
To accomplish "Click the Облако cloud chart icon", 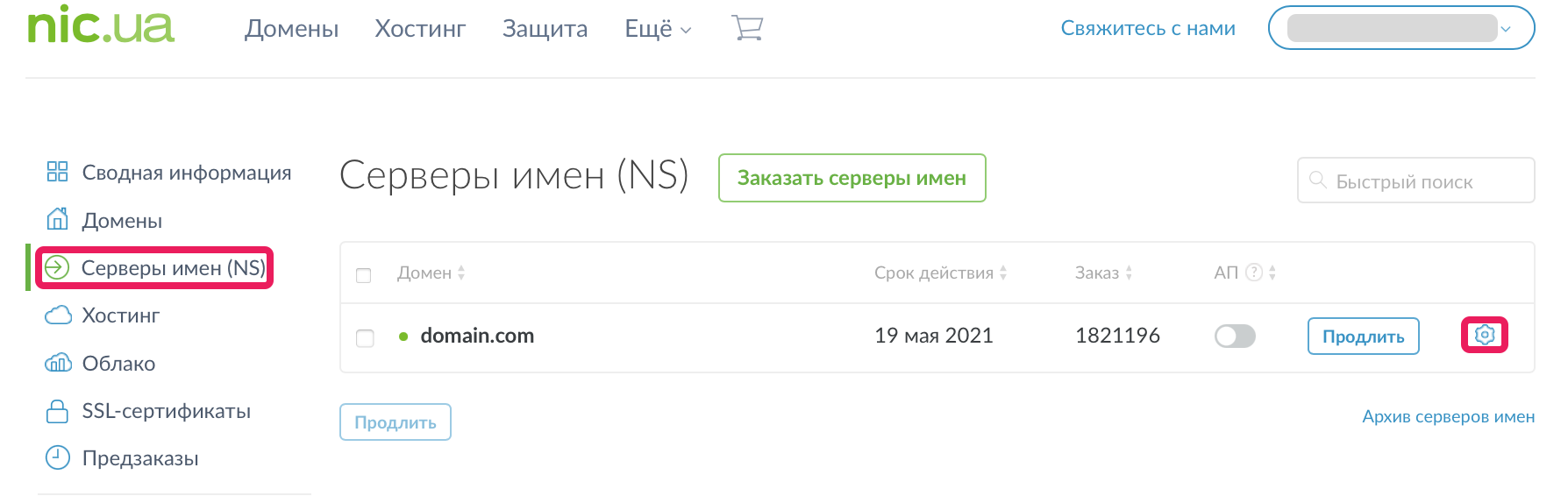I will (x=58, y=364).
